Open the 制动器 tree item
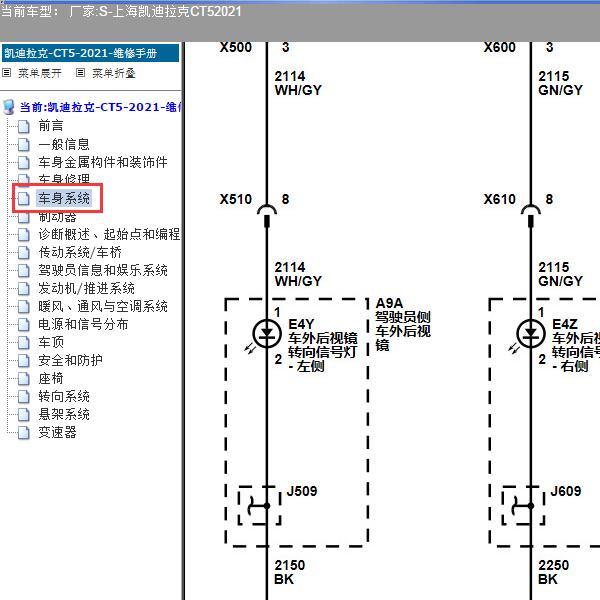Image resolution: width=600 pixels, height=600 pixels. coord(57,217)
